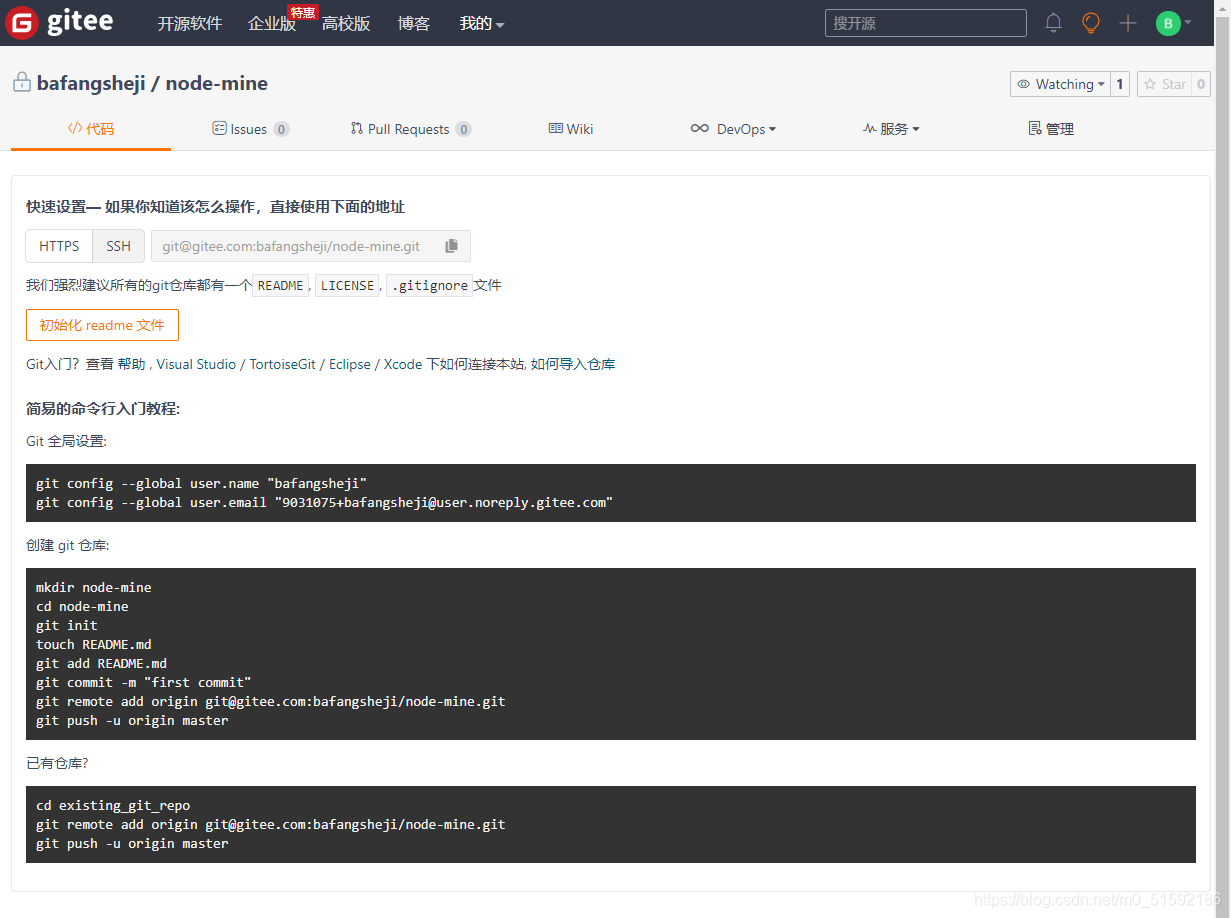This screenshot has height=918, width=1231.
Task: Open the Visual Studio link
Action: (x=196, y=364)
